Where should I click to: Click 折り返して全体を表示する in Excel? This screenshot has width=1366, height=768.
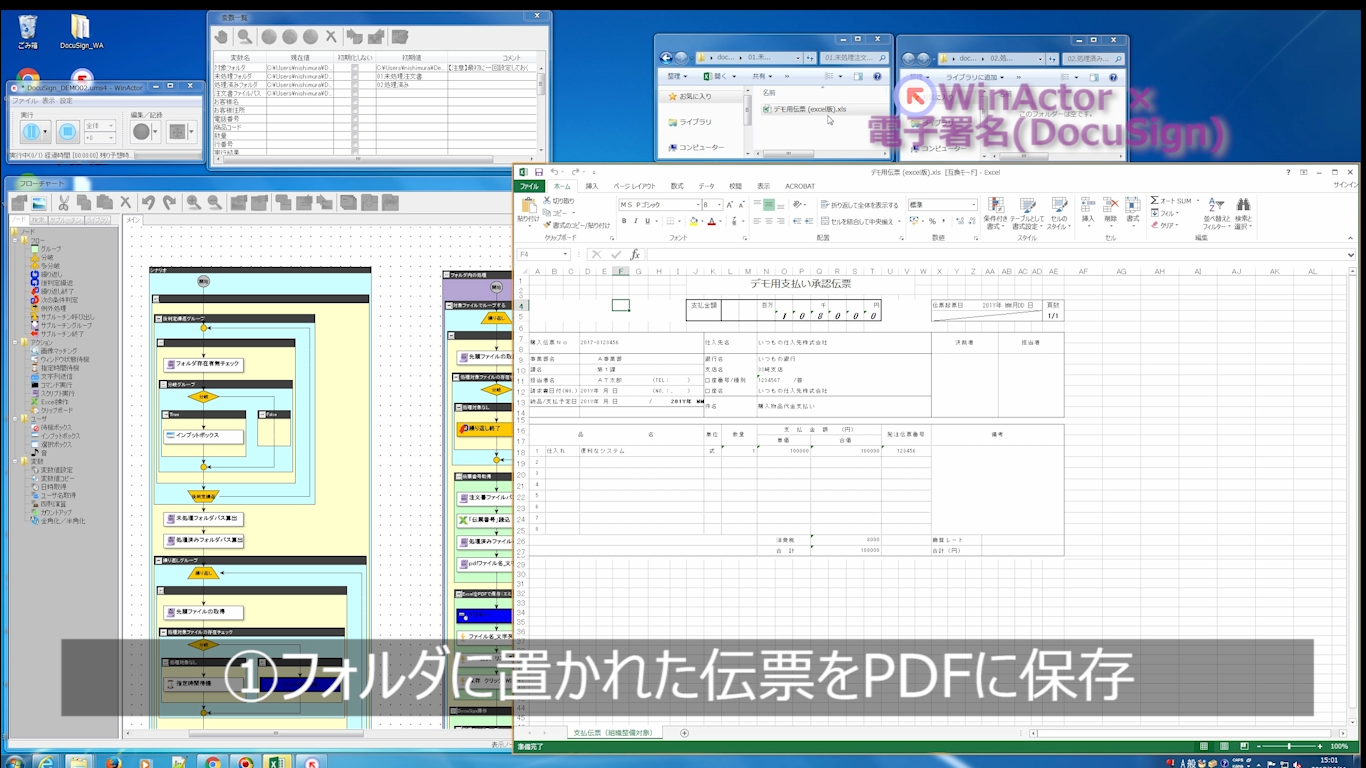pyautogui.click(x=859, y=205)
